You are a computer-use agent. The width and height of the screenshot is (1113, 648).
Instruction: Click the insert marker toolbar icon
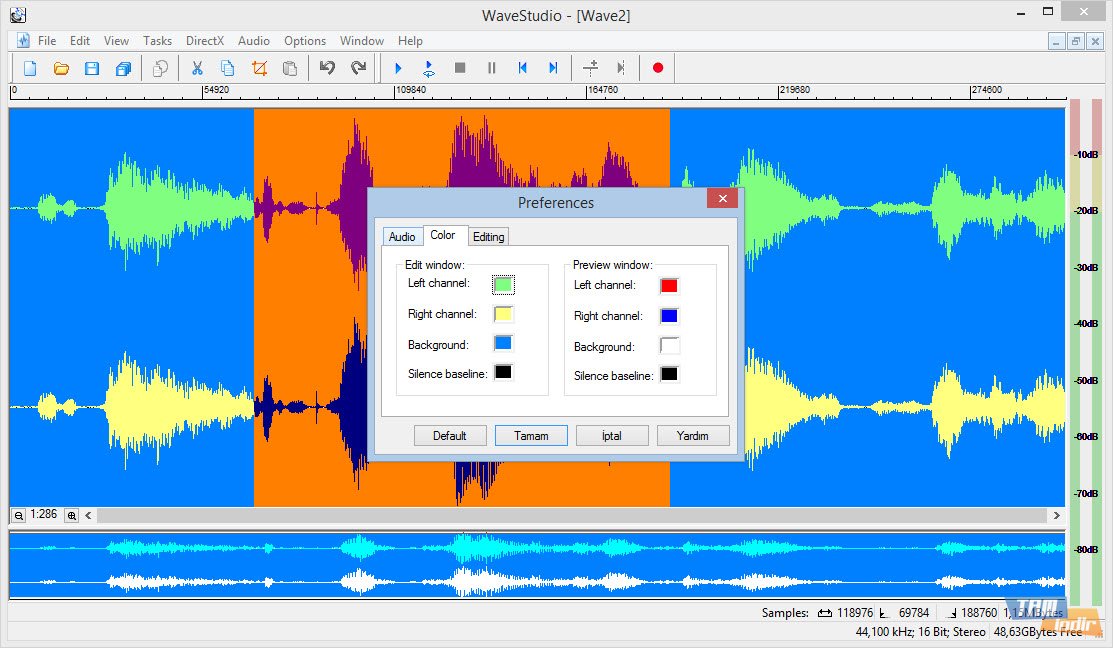pos(590,68)
